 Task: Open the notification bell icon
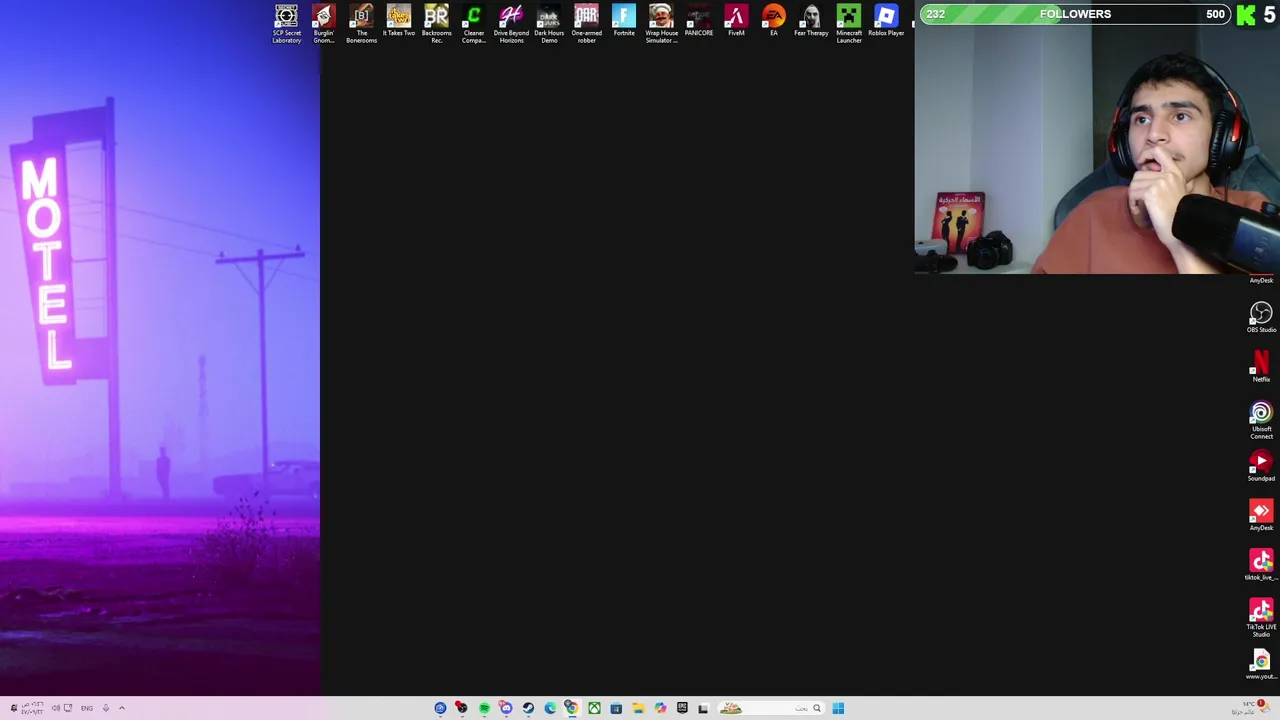click(x=14, y=708)
